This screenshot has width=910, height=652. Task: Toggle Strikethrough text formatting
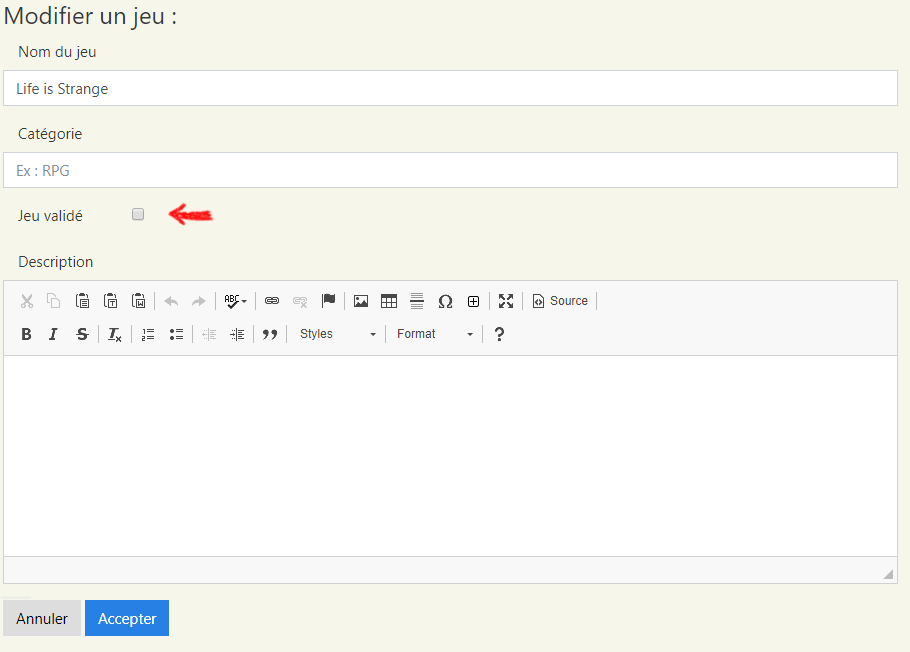[82, 334]
